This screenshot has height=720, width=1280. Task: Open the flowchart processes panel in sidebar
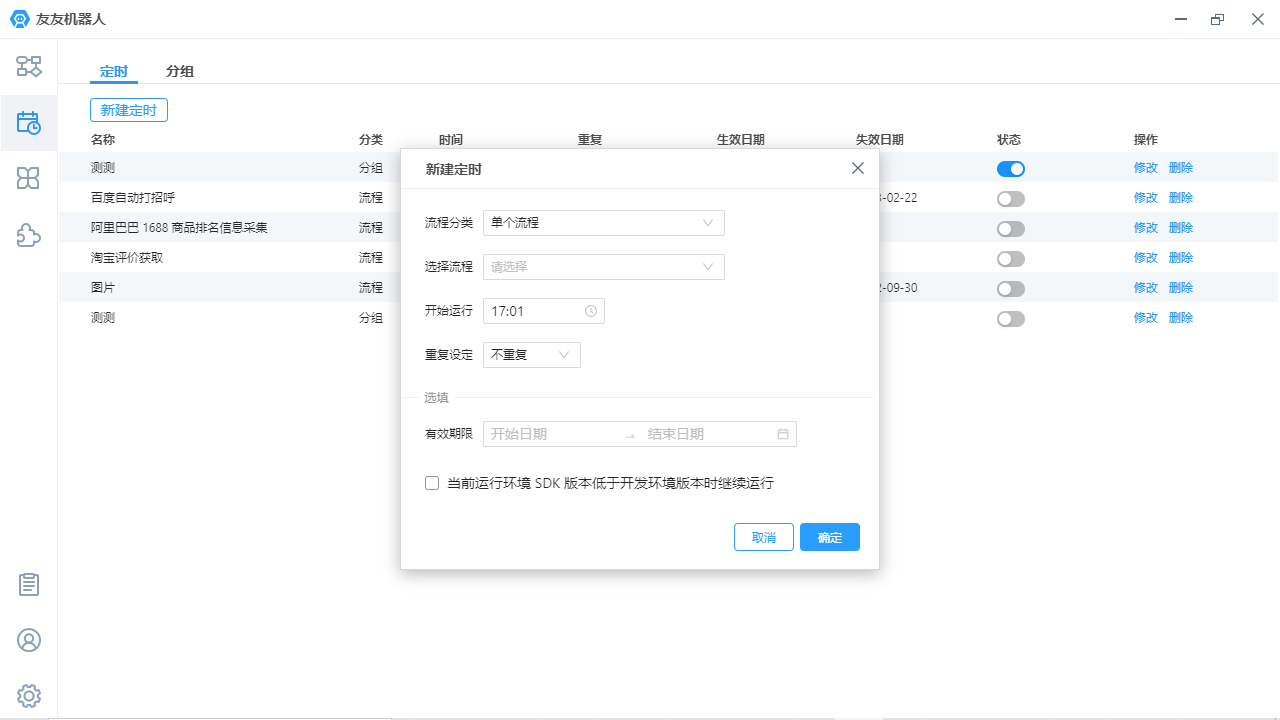coord(29,66)
